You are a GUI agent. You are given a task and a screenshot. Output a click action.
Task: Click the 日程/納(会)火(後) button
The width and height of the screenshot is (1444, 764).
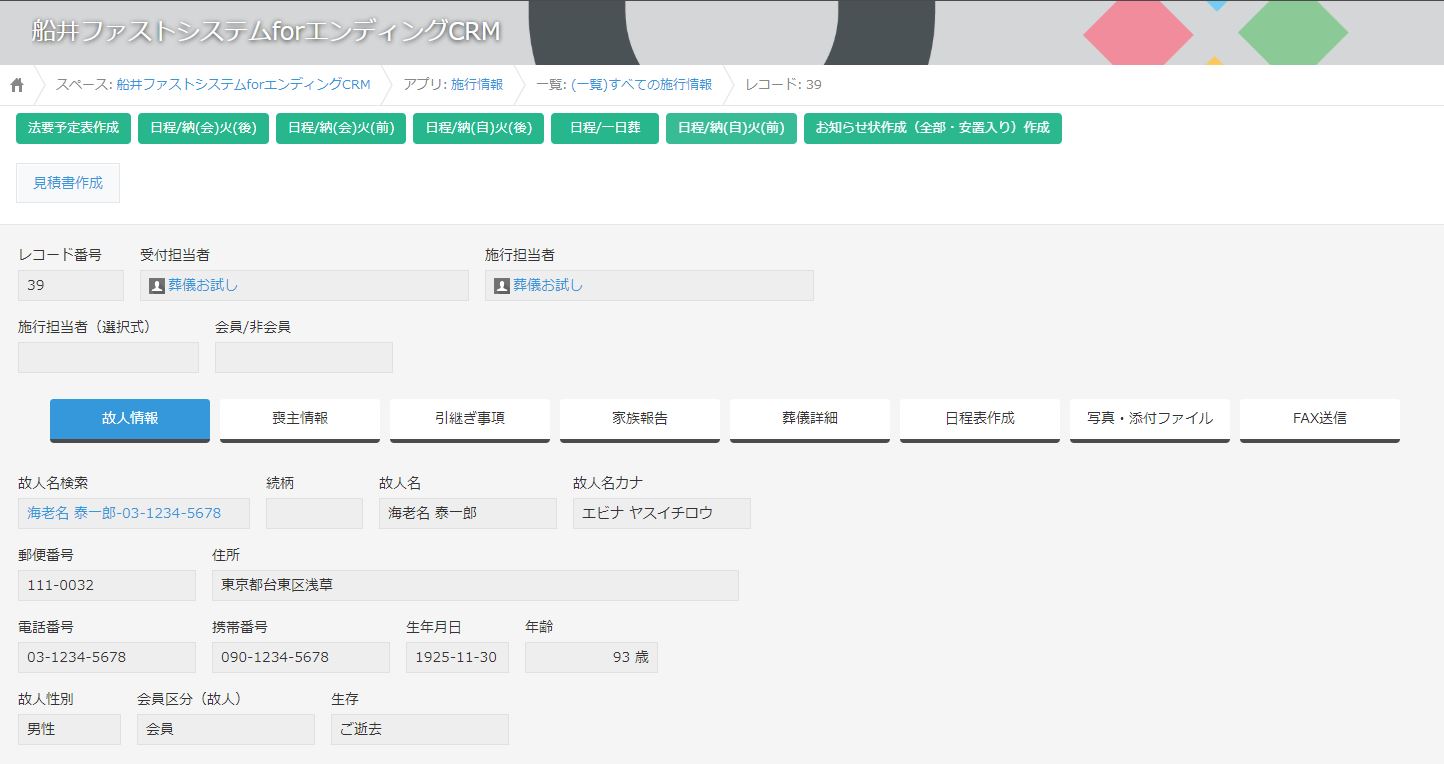(203, 128)
